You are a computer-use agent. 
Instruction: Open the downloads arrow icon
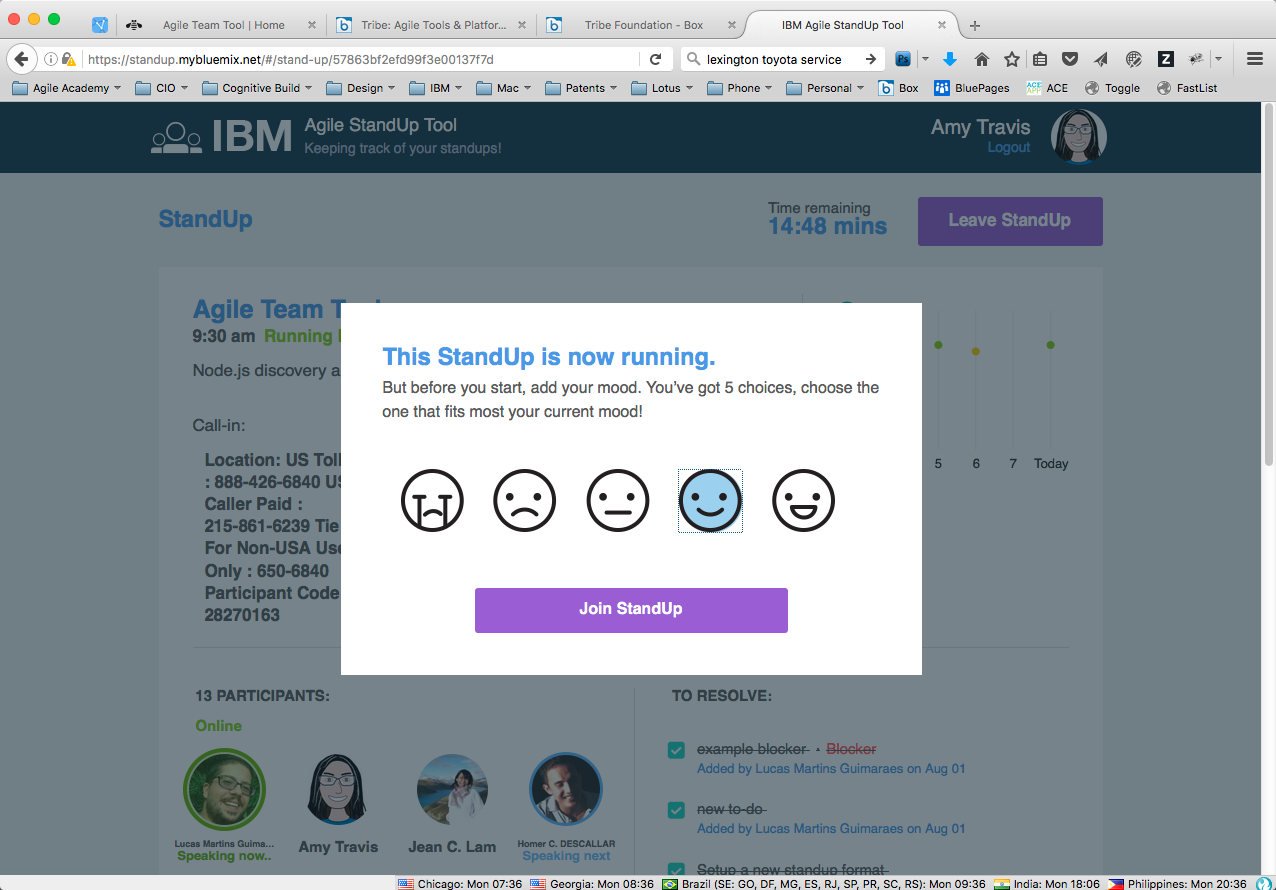[x=950, y=59]
